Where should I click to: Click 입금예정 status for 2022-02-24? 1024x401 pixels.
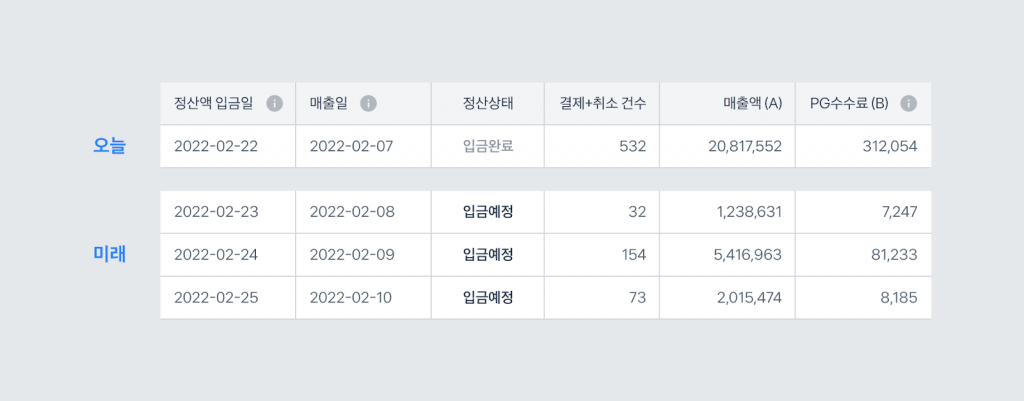pos(488,255)
